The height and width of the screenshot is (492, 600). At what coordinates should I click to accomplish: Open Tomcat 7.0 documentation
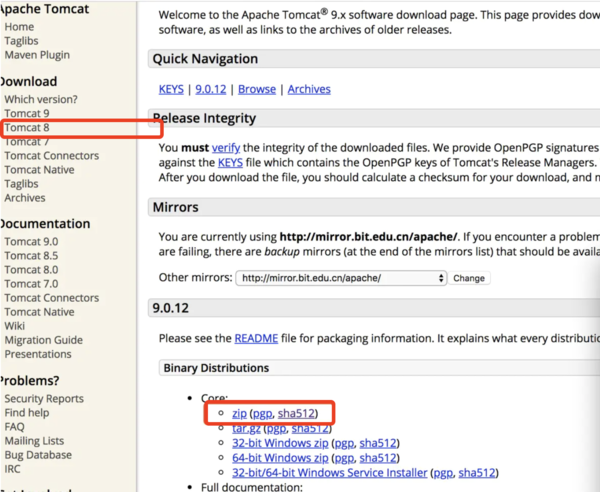coord(31,284)
